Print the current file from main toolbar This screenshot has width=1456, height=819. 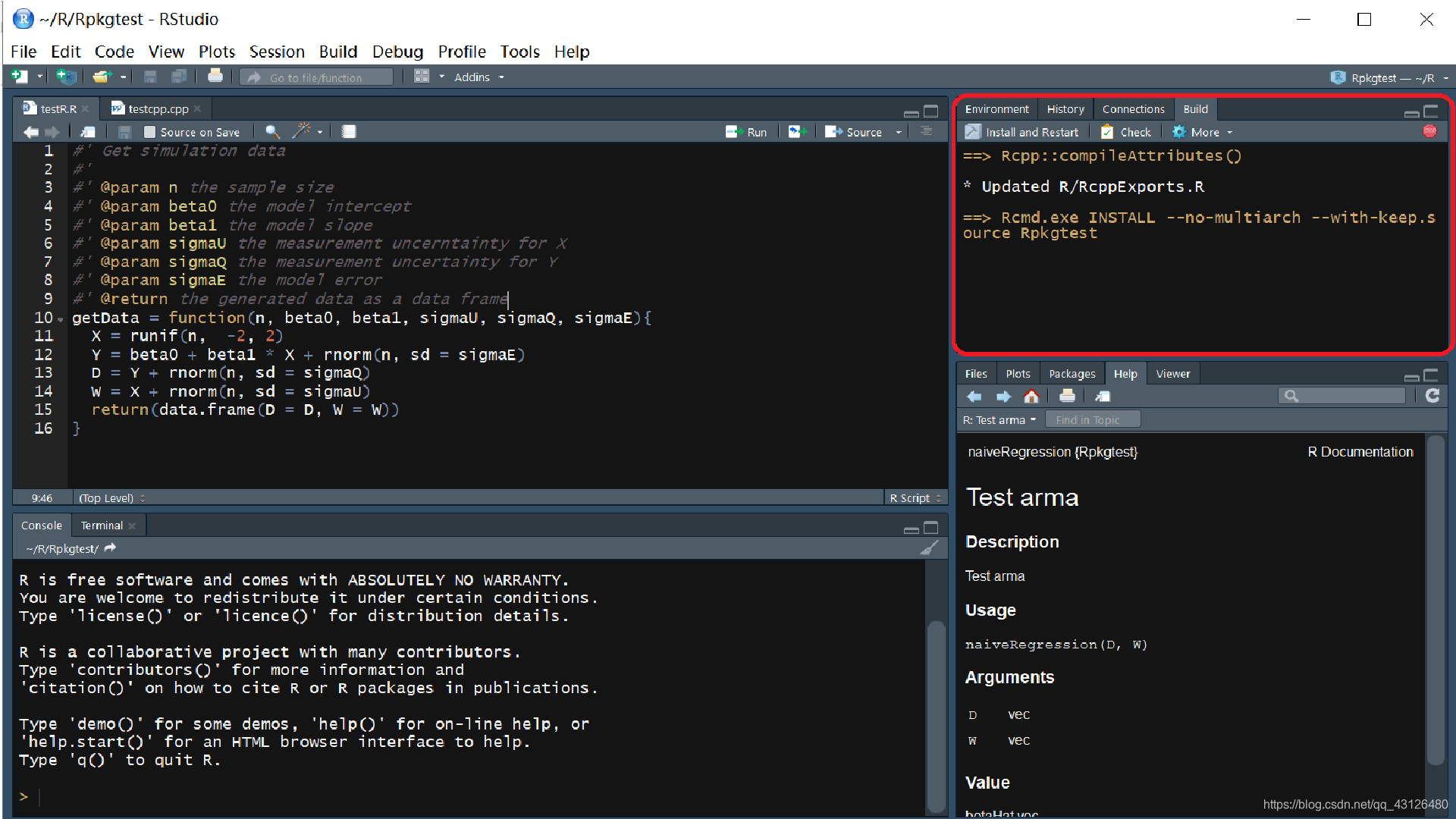click(x=215, y=76)
